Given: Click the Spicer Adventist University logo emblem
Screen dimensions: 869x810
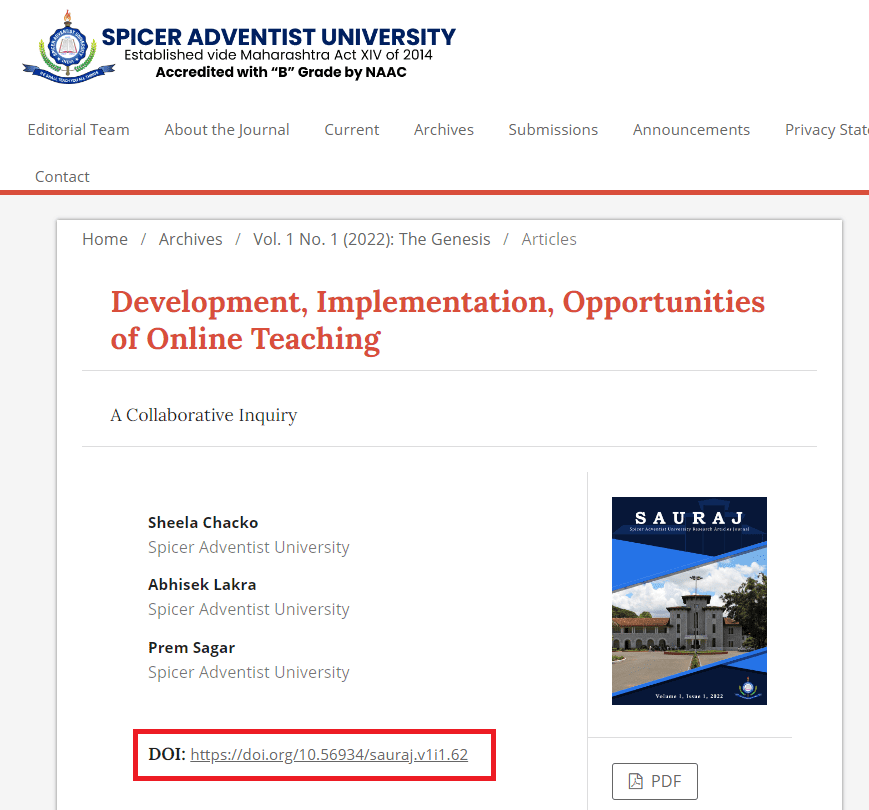Looking at the screenshot, I should [68, 48].
